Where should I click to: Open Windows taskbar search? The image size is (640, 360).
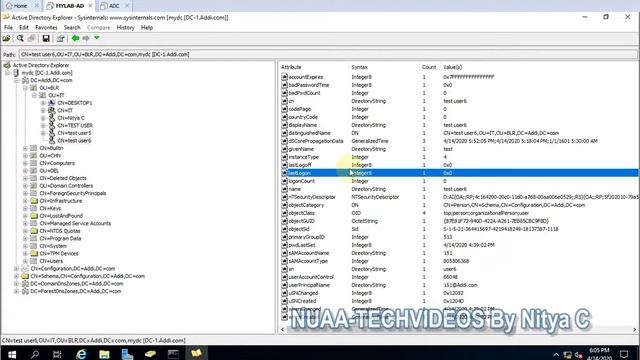point(35,354)
